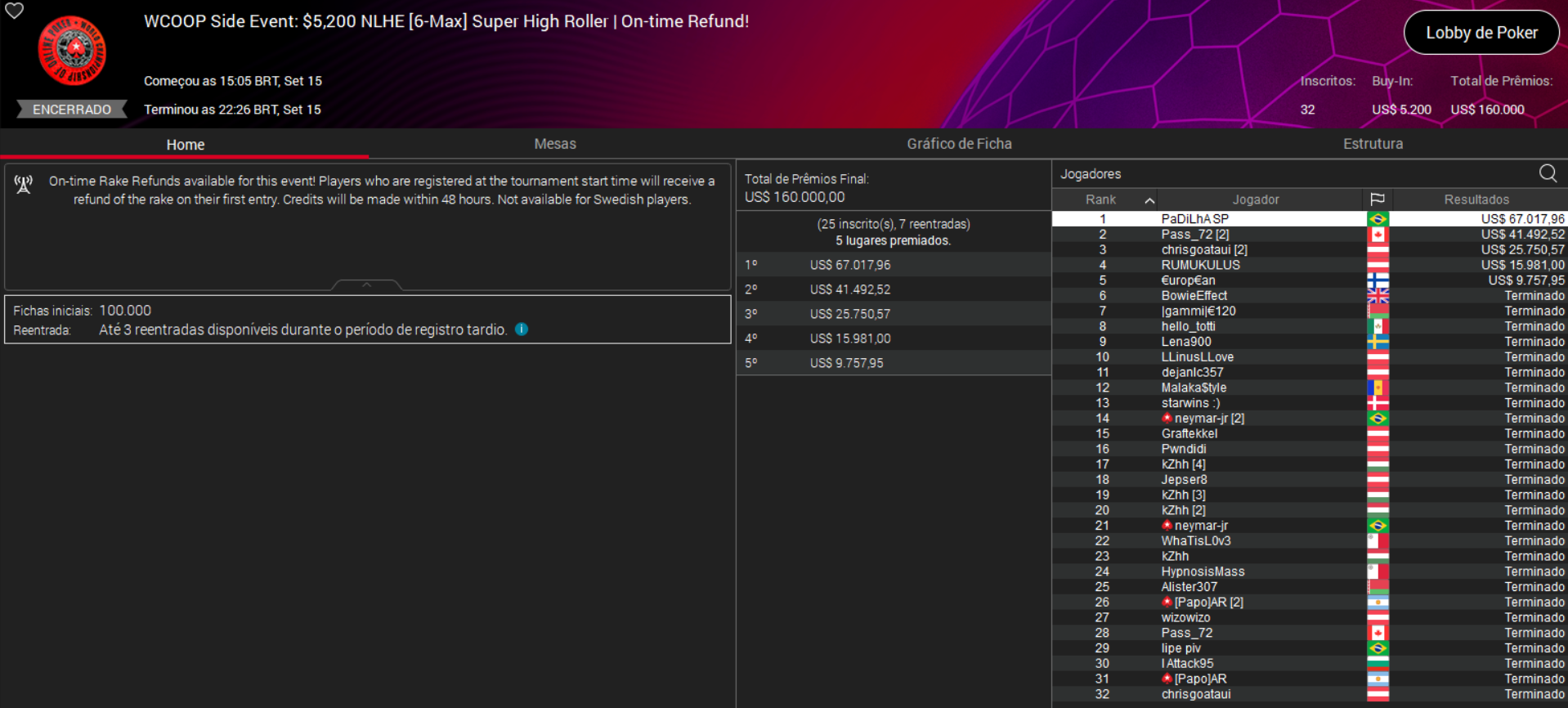The image size is (1568, 708).
Task: Click the search magnifier in Jogadores panel
Action: click(x=1547, y=173)
